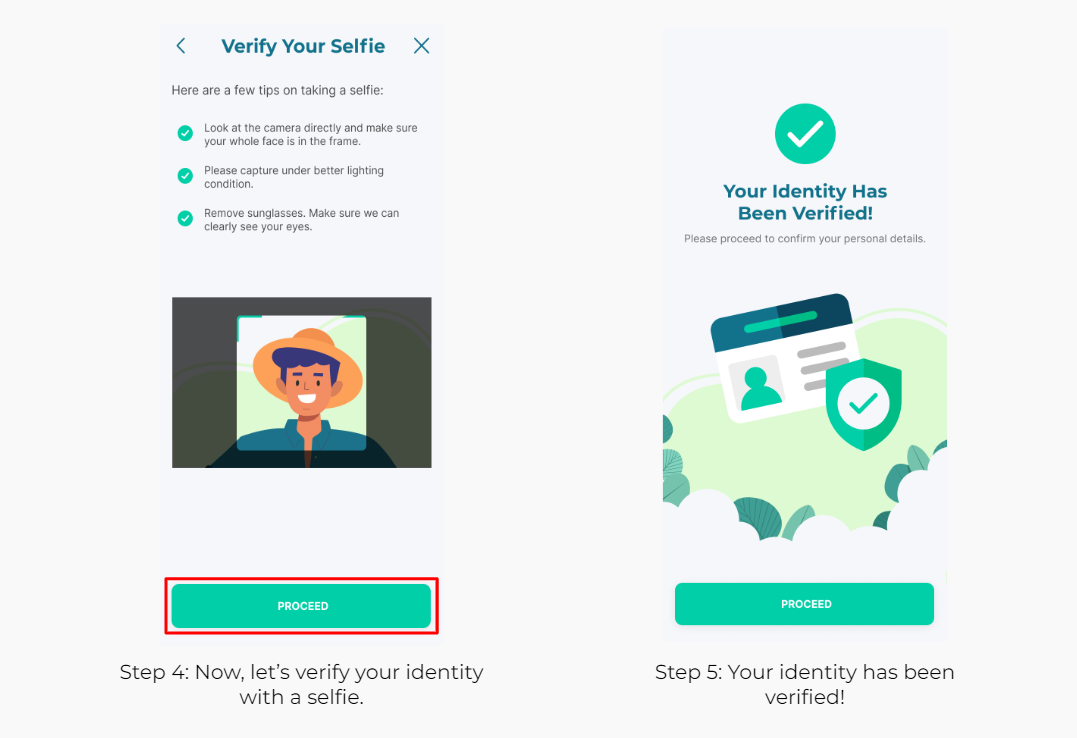Click the gray text lines on the ID card

point(823,365)
